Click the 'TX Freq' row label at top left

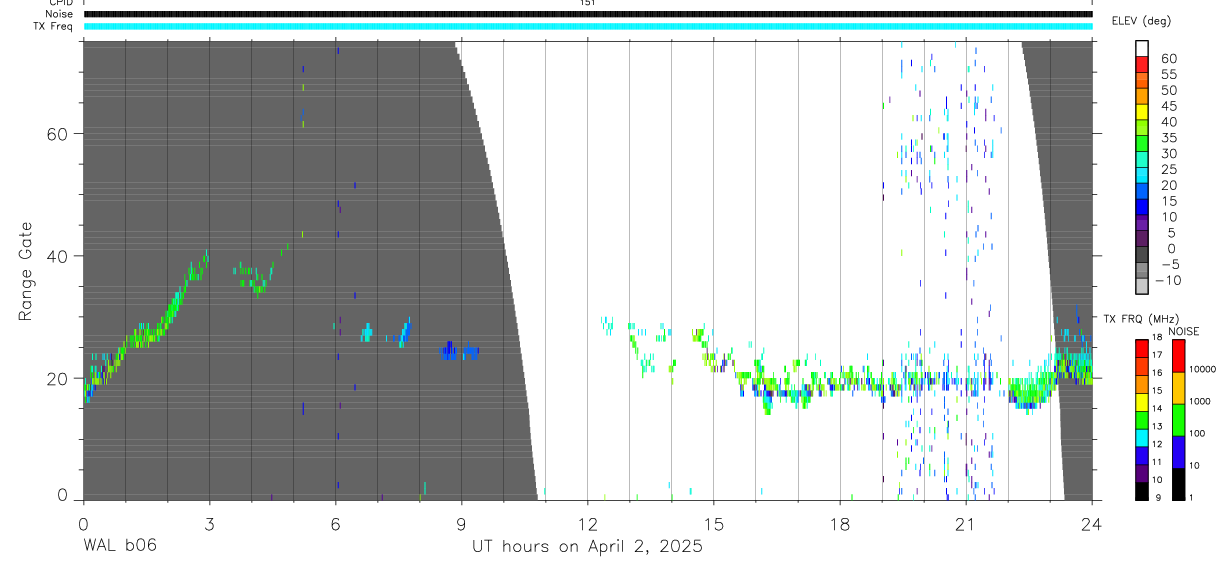(53, 26)
